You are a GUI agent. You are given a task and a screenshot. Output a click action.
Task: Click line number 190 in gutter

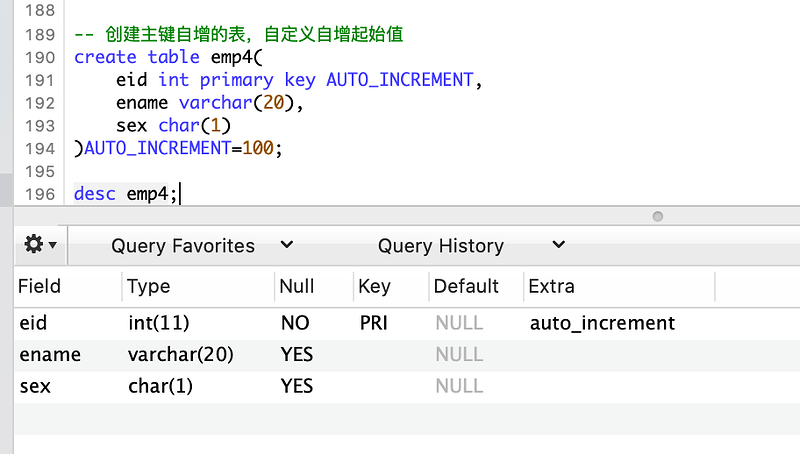[x=40, y=58]
